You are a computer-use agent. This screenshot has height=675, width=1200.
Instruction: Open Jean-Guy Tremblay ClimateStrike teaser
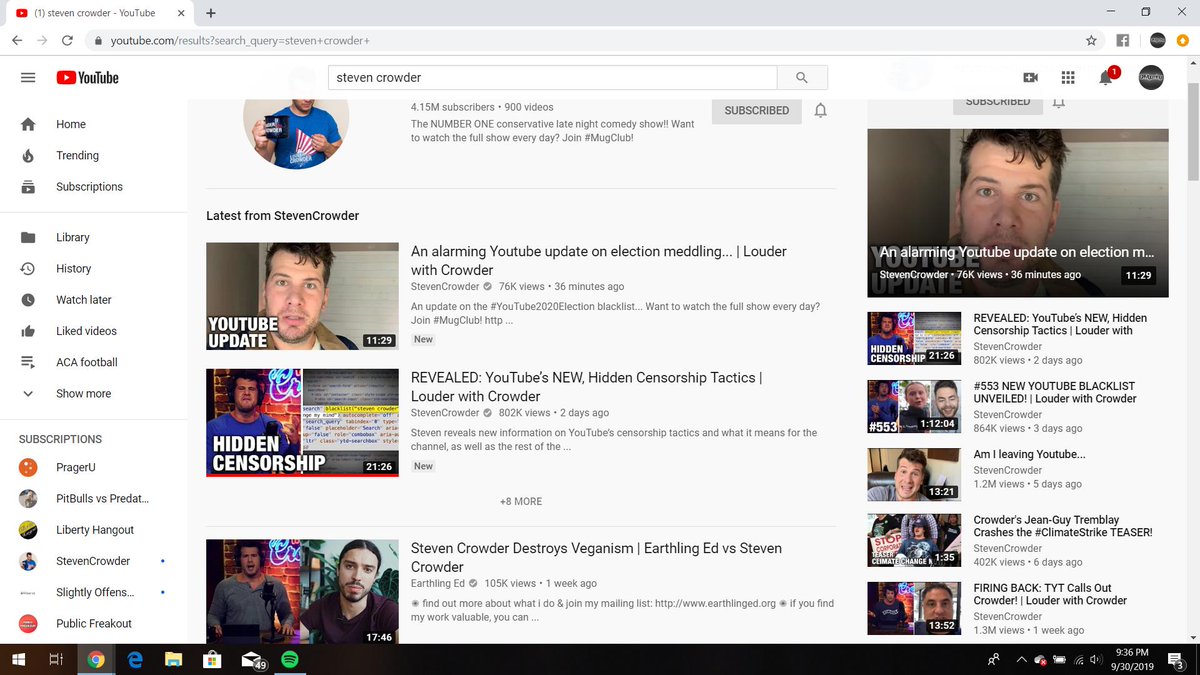[x=1063, y=526]
